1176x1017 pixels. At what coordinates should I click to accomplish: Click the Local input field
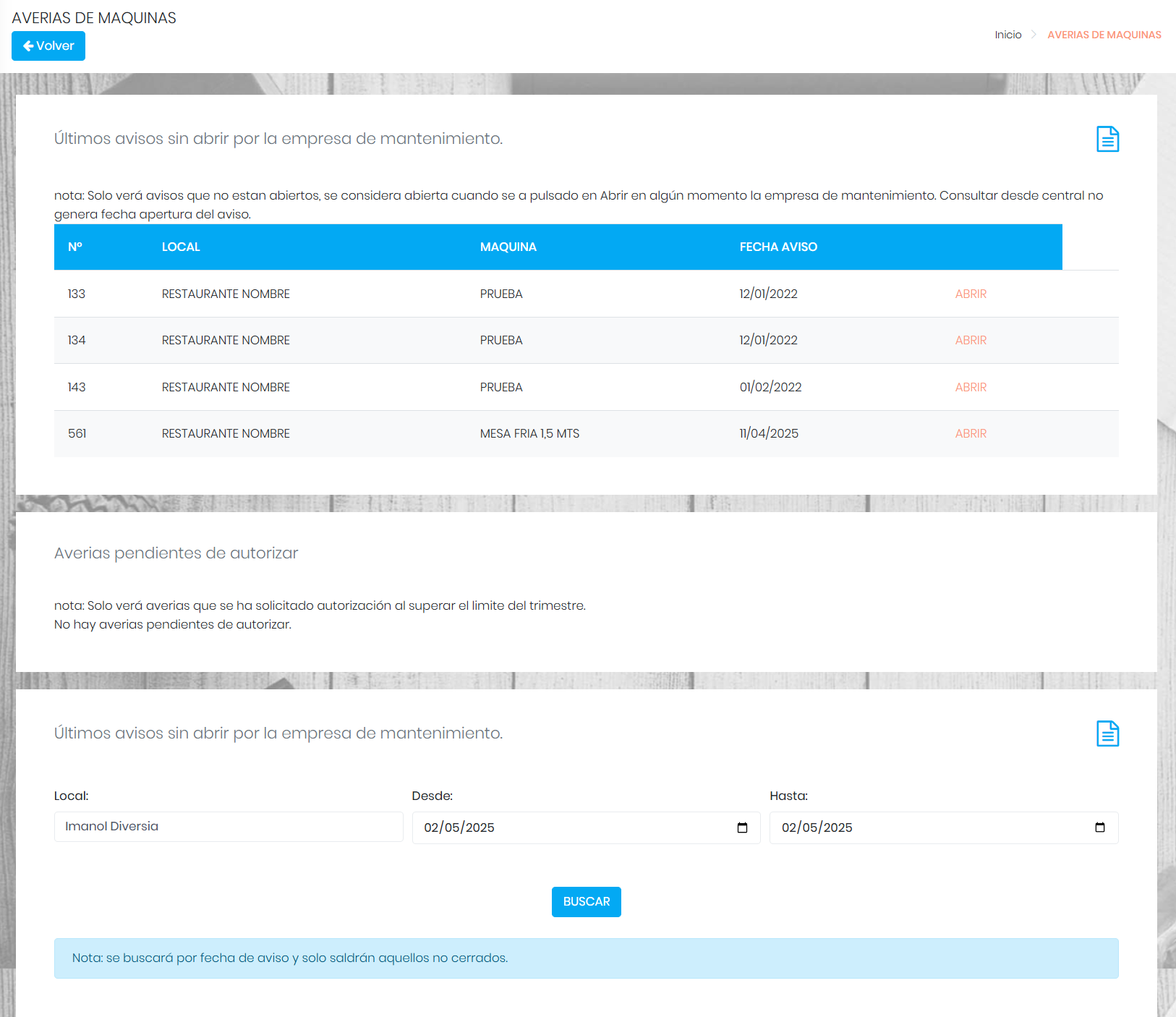(229, 827)
